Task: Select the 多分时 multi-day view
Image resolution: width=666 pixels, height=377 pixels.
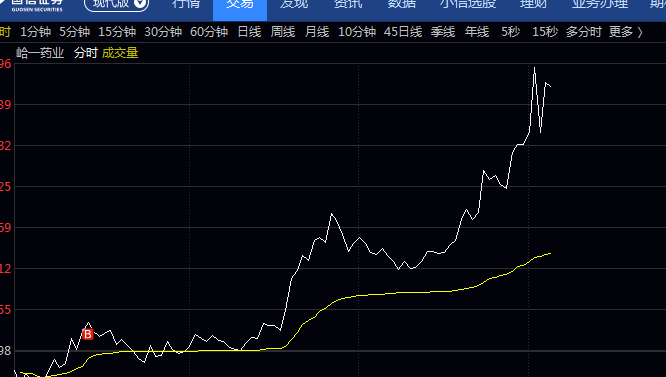Action: 584,32
